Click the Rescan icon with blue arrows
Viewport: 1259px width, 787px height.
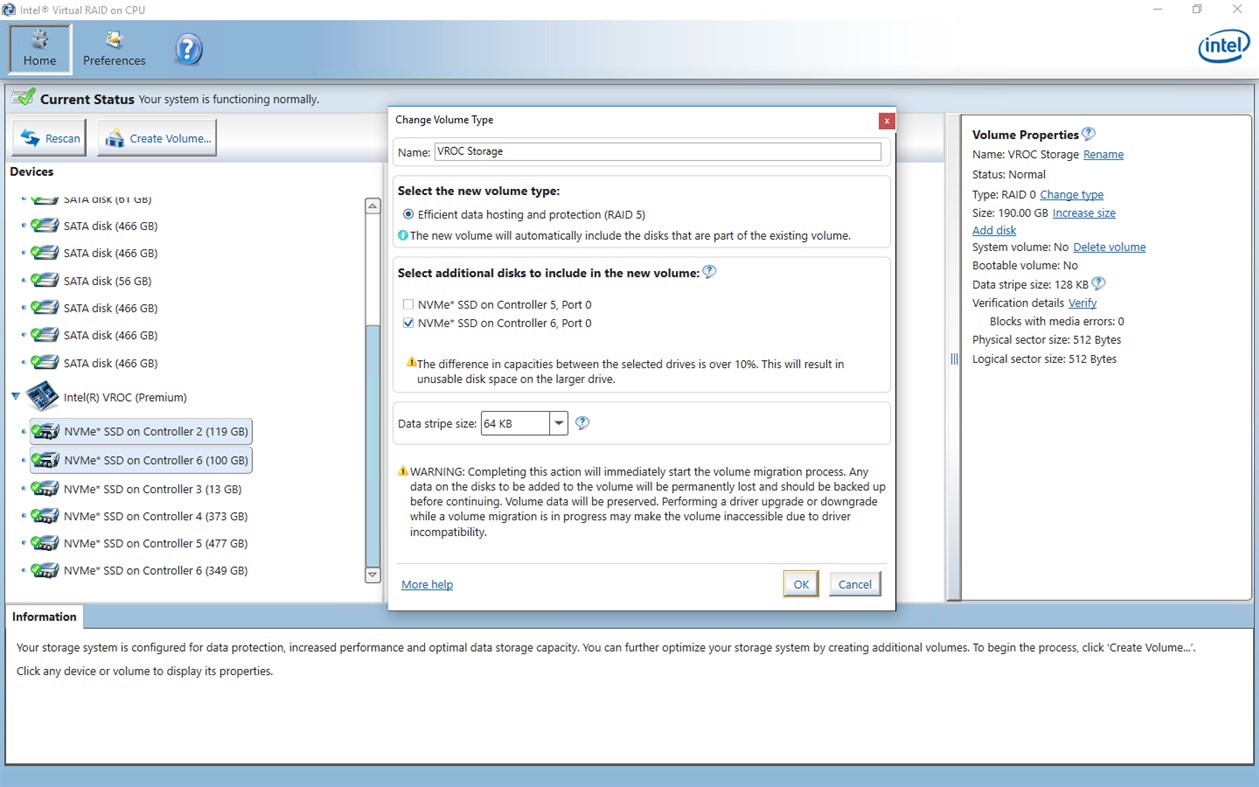[x=31, y=137]
